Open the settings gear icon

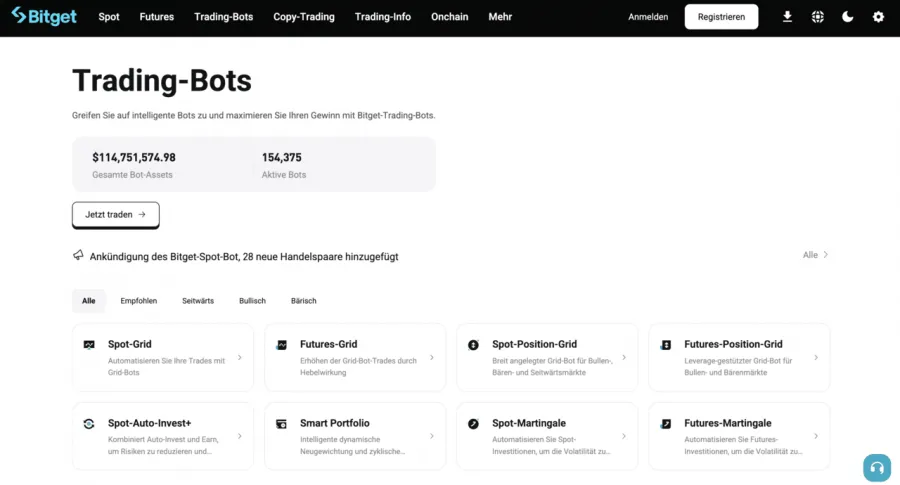pos(878,17)
